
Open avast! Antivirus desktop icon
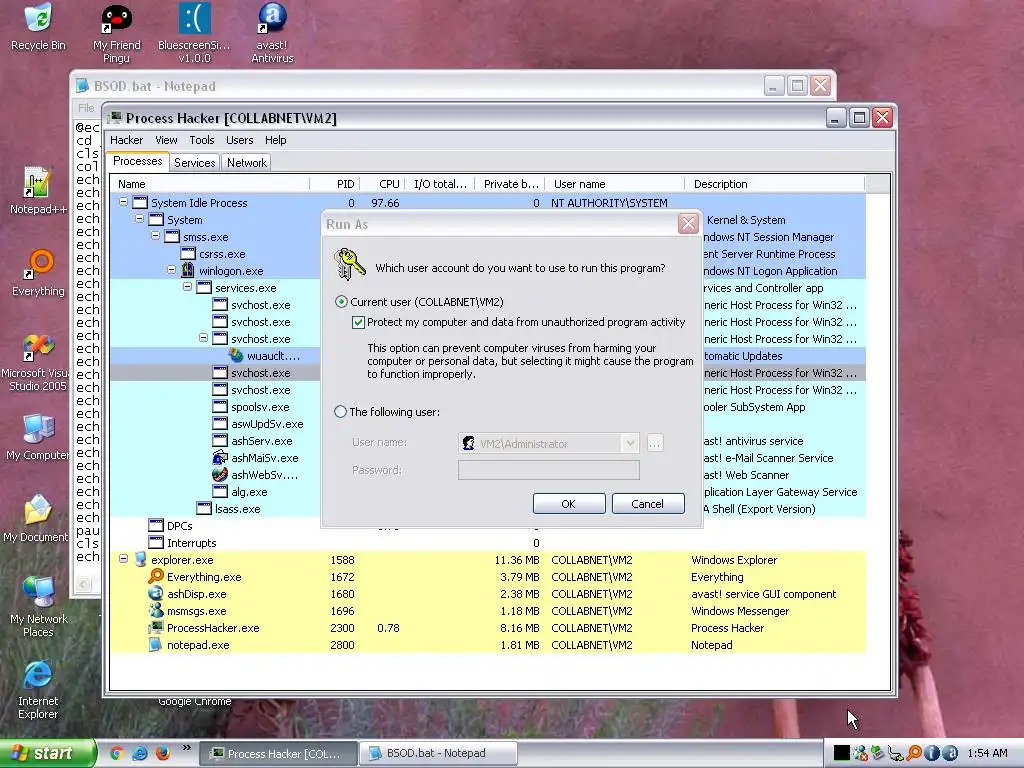[272, 34]
